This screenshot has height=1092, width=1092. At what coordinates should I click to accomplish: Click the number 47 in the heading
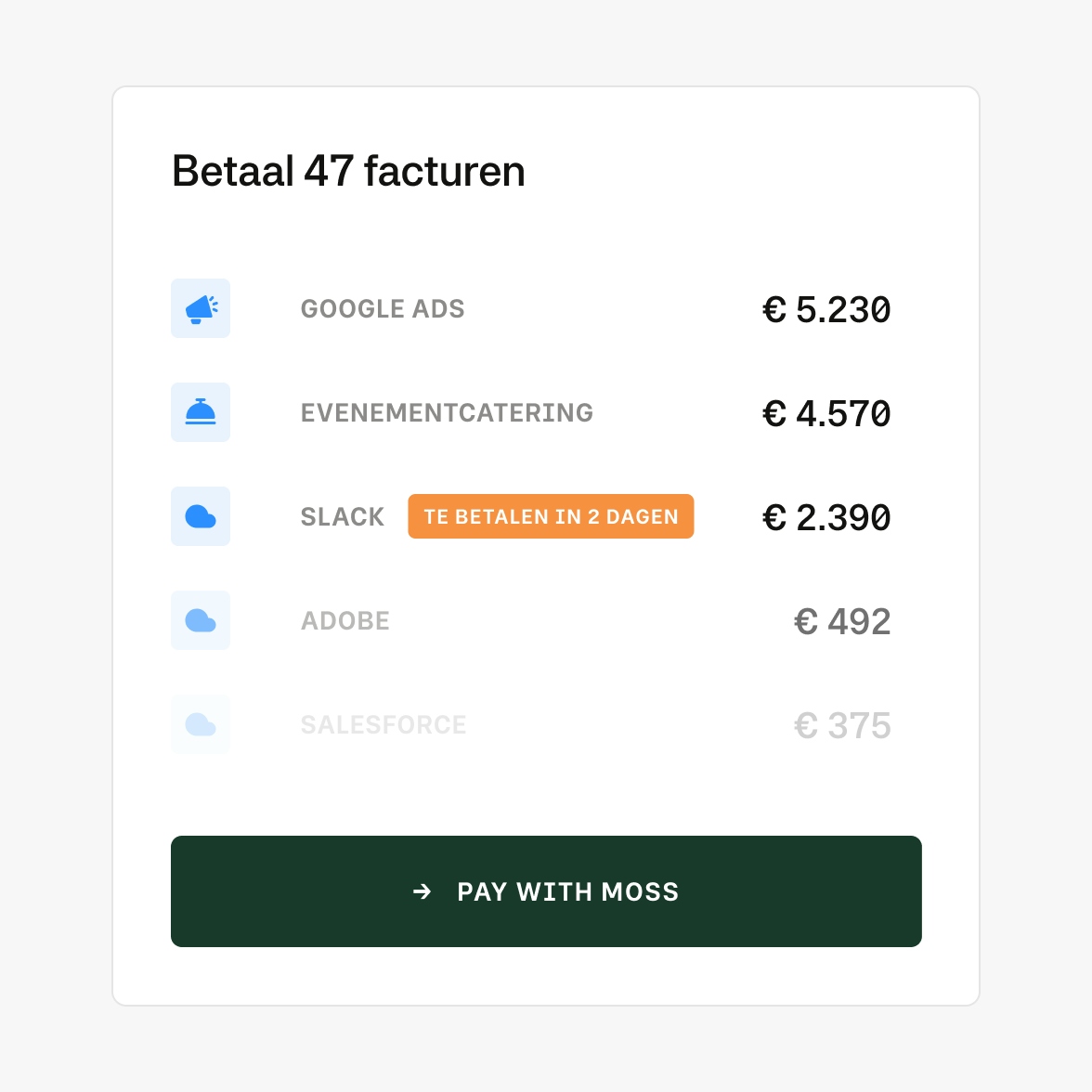329,171
